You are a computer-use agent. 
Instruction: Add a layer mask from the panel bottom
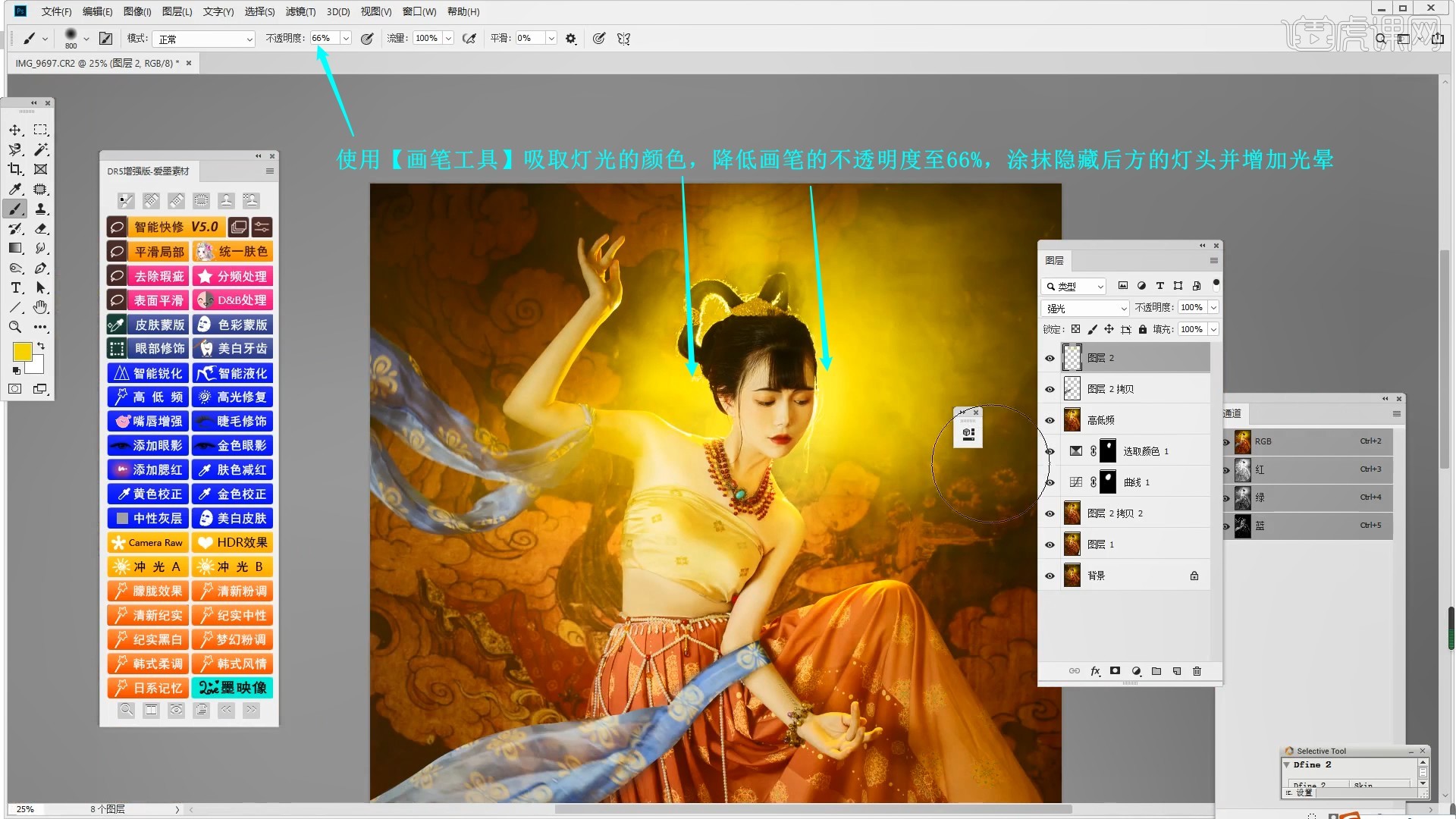(x=1115, y=671)
